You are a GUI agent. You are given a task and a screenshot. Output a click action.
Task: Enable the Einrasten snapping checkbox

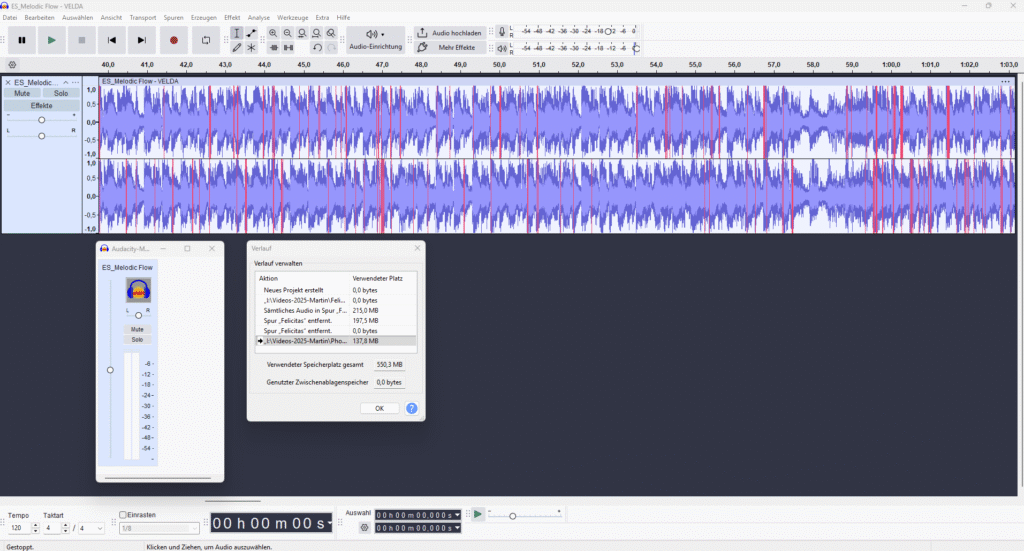(123, 514)
